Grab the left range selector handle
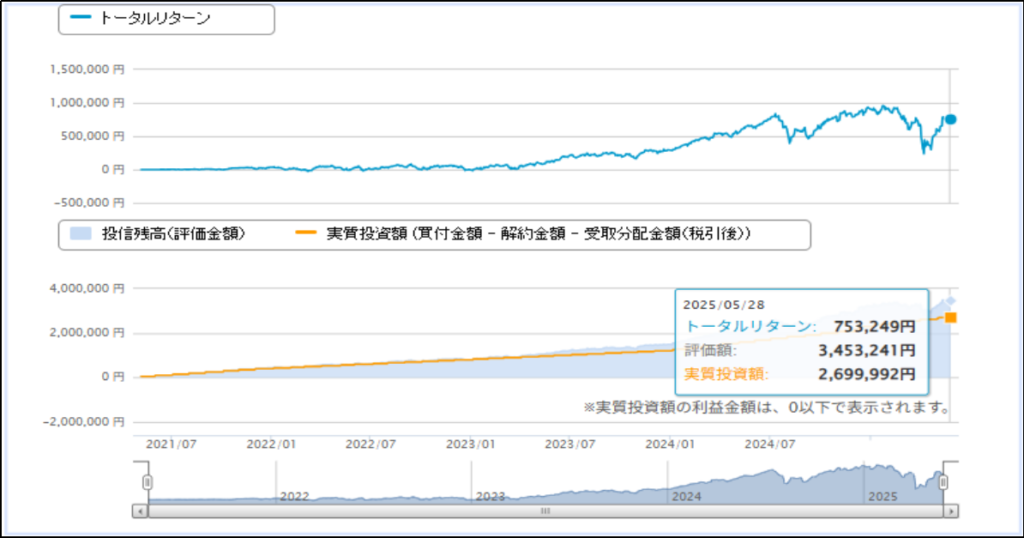The image size is (1024, 538). (x=148, y=482)
